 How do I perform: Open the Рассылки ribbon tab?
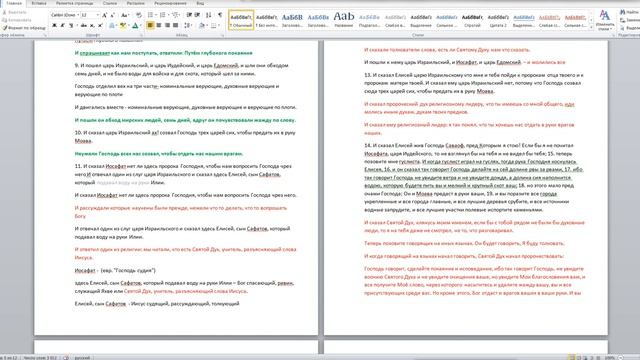tap(136, 3)
